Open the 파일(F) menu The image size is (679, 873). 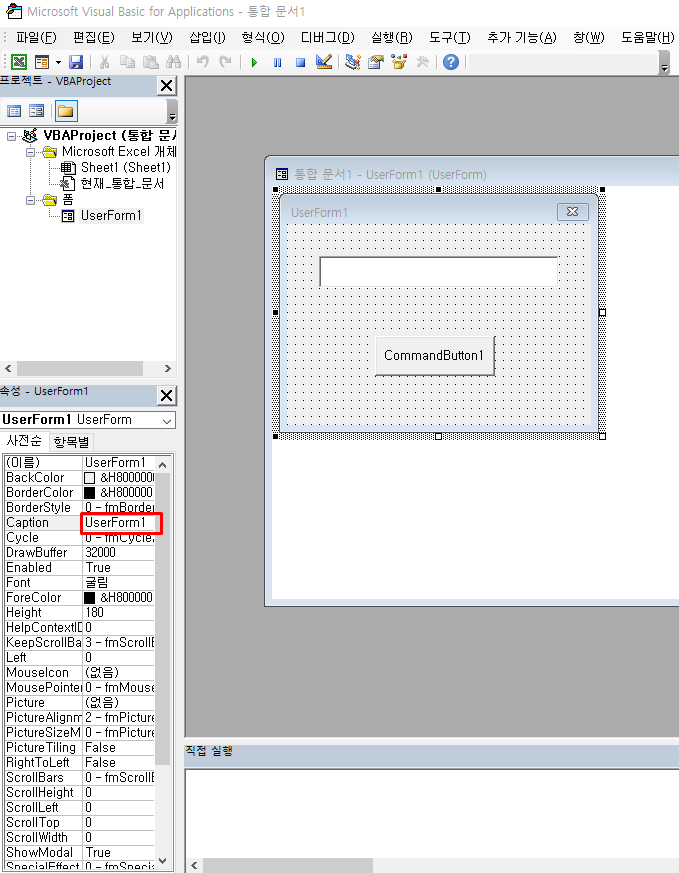(x=36, y=37)
